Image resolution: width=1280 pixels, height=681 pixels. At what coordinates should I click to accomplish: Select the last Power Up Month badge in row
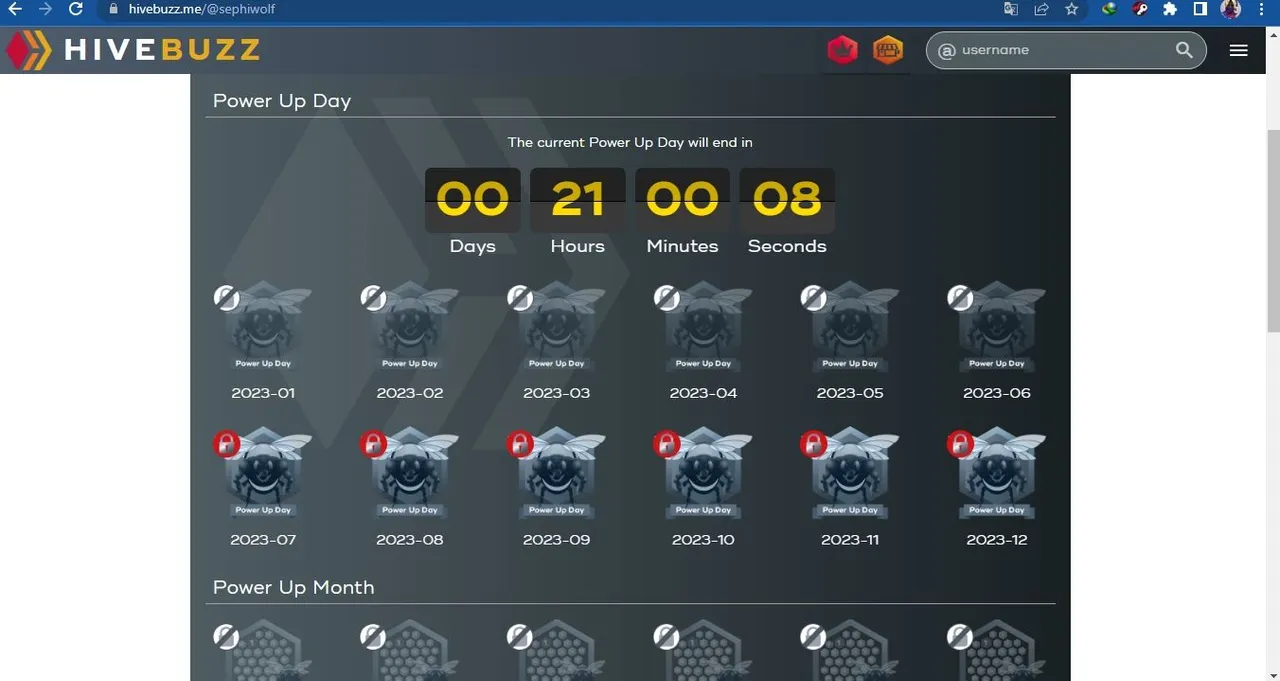click(997, 651)
